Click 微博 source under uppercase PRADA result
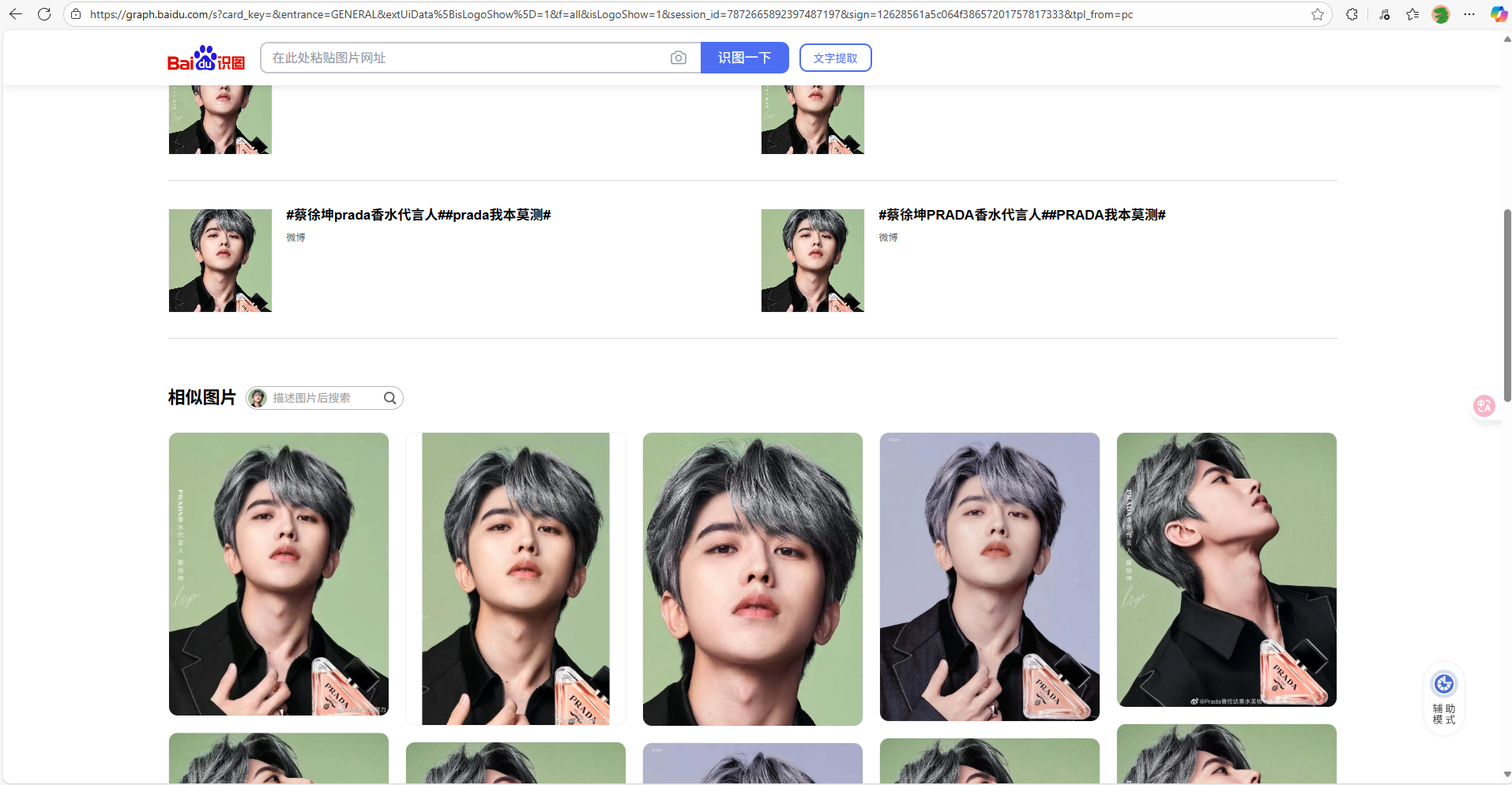 coord(888,238)
